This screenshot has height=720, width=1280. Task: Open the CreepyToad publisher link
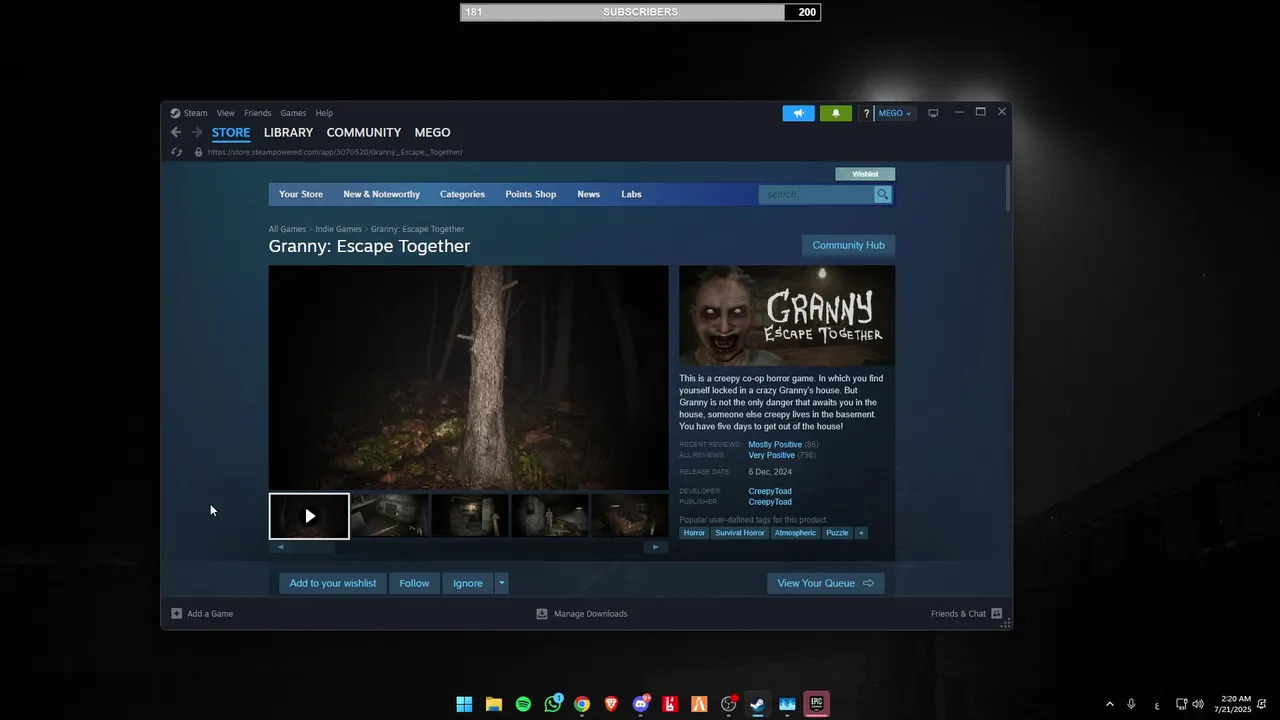pos(770,502)
